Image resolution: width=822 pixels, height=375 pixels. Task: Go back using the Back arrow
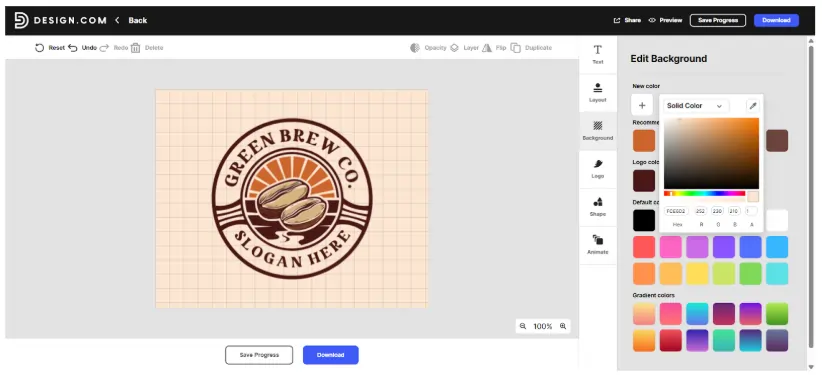coord(117,20)
